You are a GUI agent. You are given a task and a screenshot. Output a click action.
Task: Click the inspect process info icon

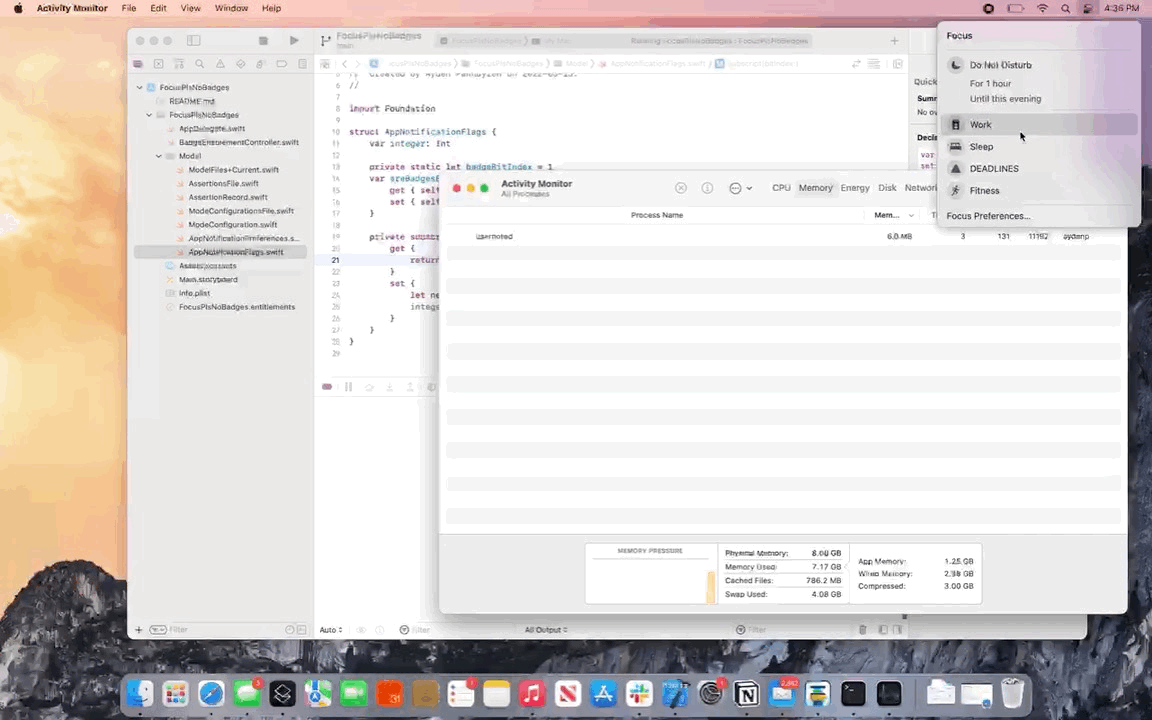[707, 188]
